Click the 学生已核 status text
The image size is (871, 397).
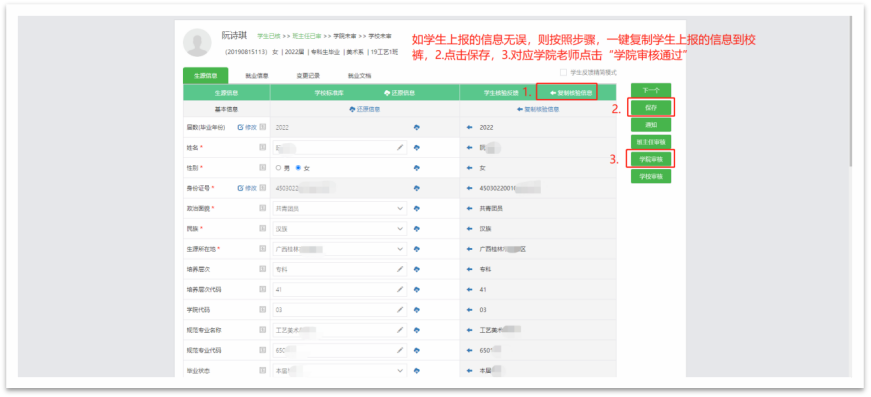(x=269, y=36)
